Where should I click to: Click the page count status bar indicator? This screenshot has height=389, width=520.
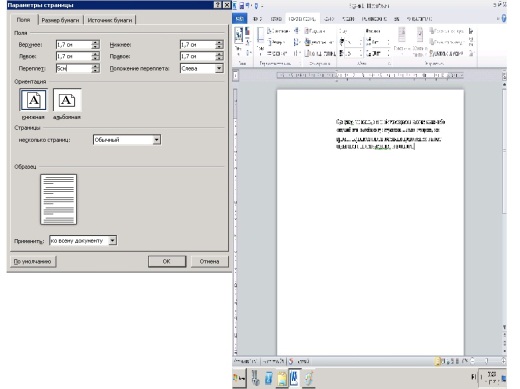(x=245, y=361)
